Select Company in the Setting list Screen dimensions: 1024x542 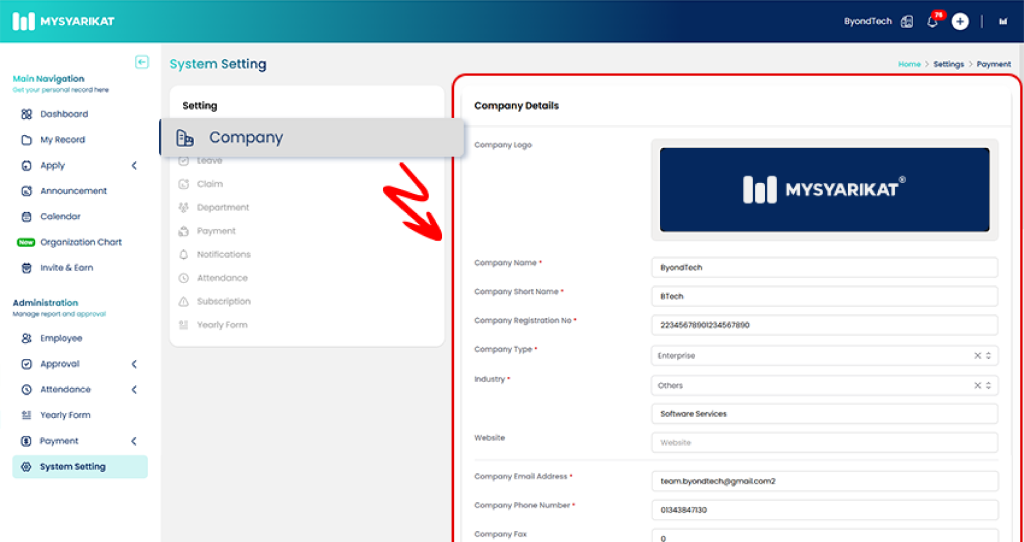point(312,138)
